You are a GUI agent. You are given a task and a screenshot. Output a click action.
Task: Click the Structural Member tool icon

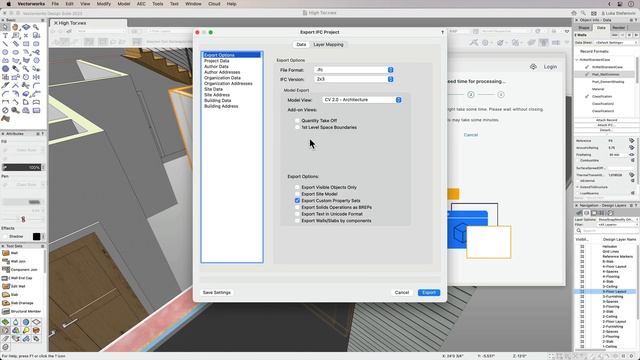click(6, 311)
